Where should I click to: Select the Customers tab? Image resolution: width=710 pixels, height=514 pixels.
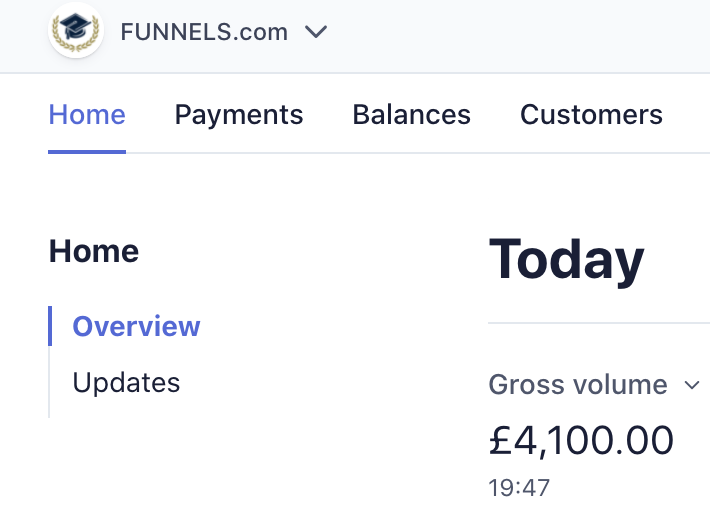(x=591, y=115)
